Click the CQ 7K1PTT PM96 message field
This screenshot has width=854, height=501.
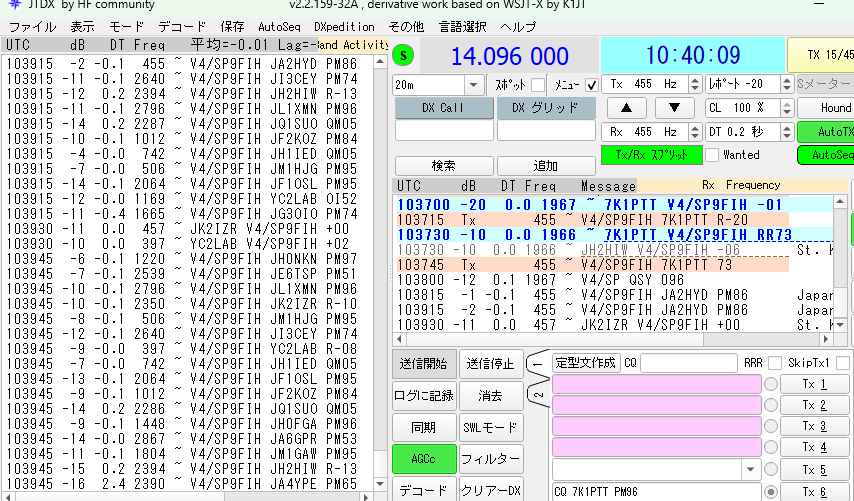coord(656,492)
